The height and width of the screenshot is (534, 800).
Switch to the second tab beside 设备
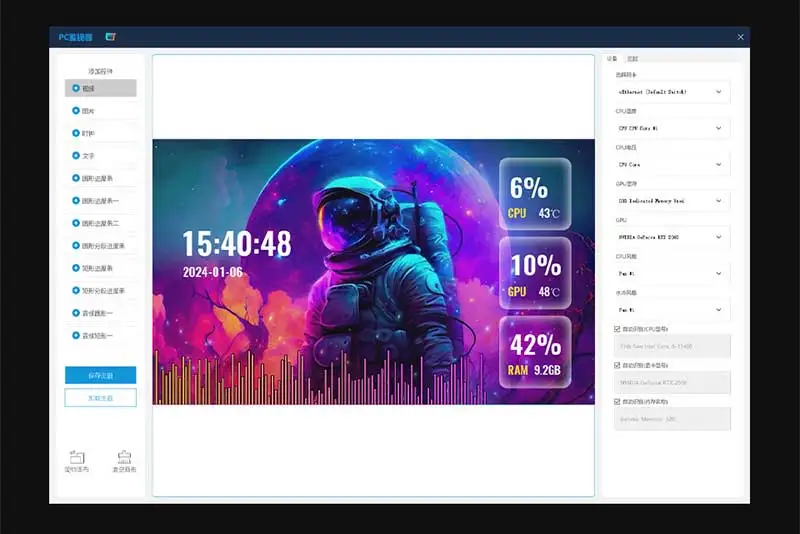tap(633, 59)
